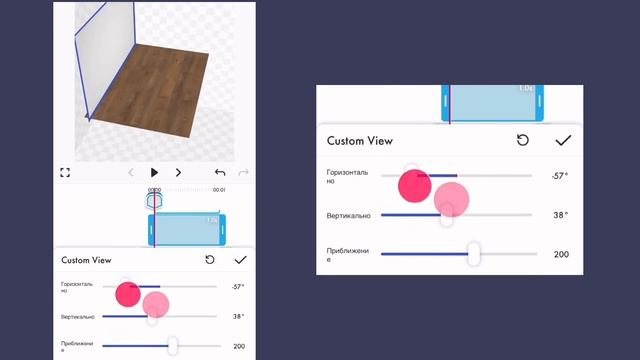Adjust Вертикально slider handle in phone panel

point(152,316)
